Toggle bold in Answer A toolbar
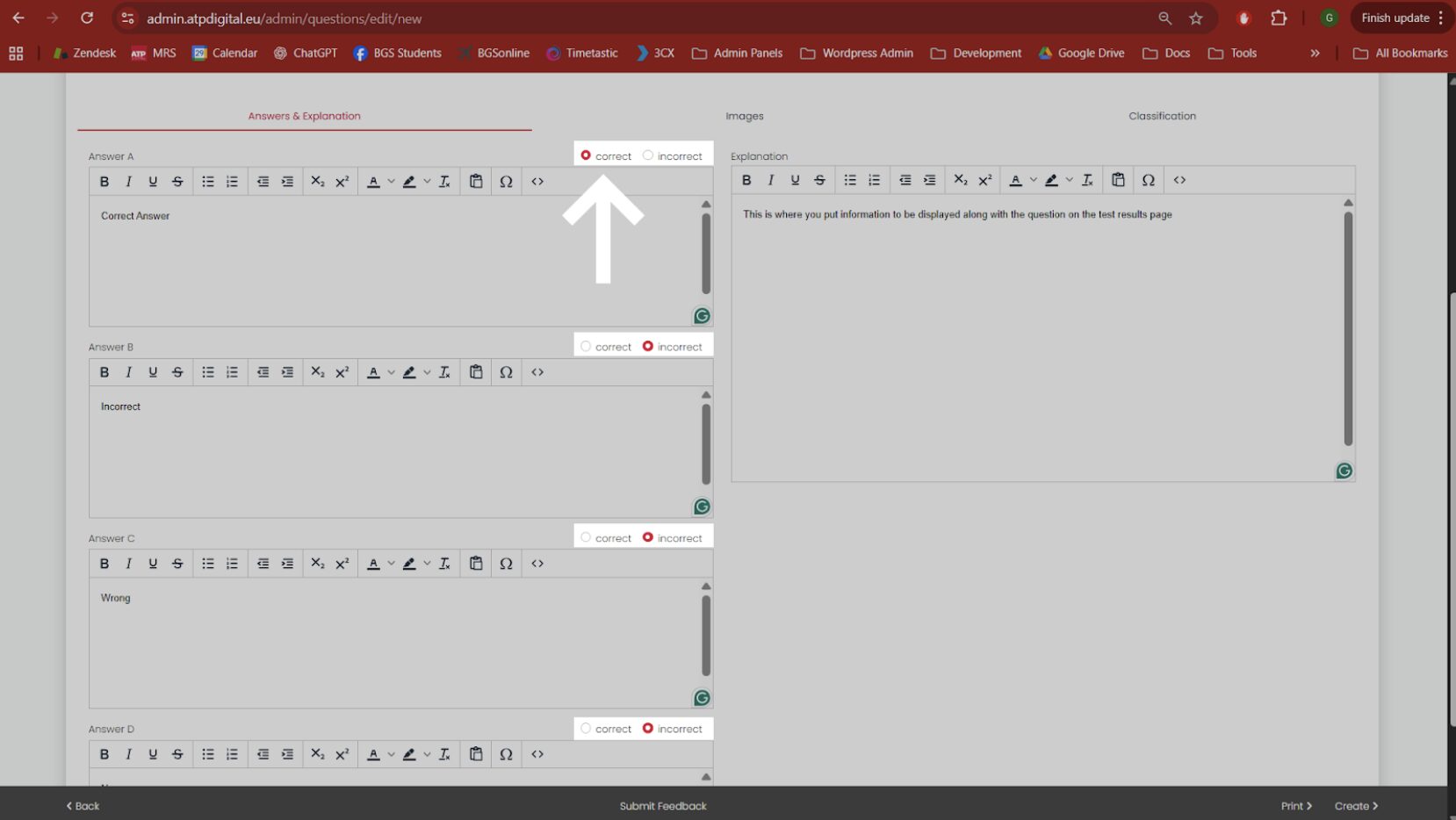Viewport: 1456px width, 820px height. coord(105,182)
